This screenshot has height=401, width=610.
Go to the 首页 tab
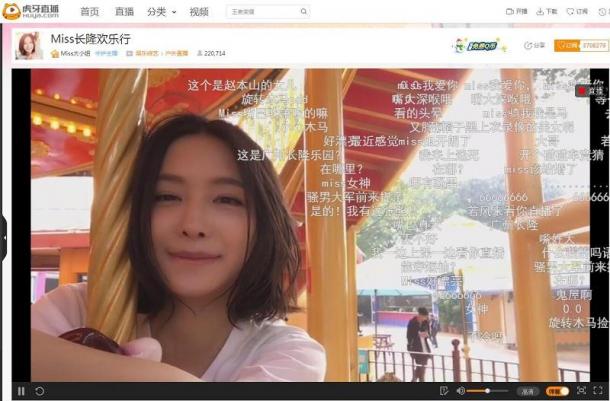tap(89, 12)
